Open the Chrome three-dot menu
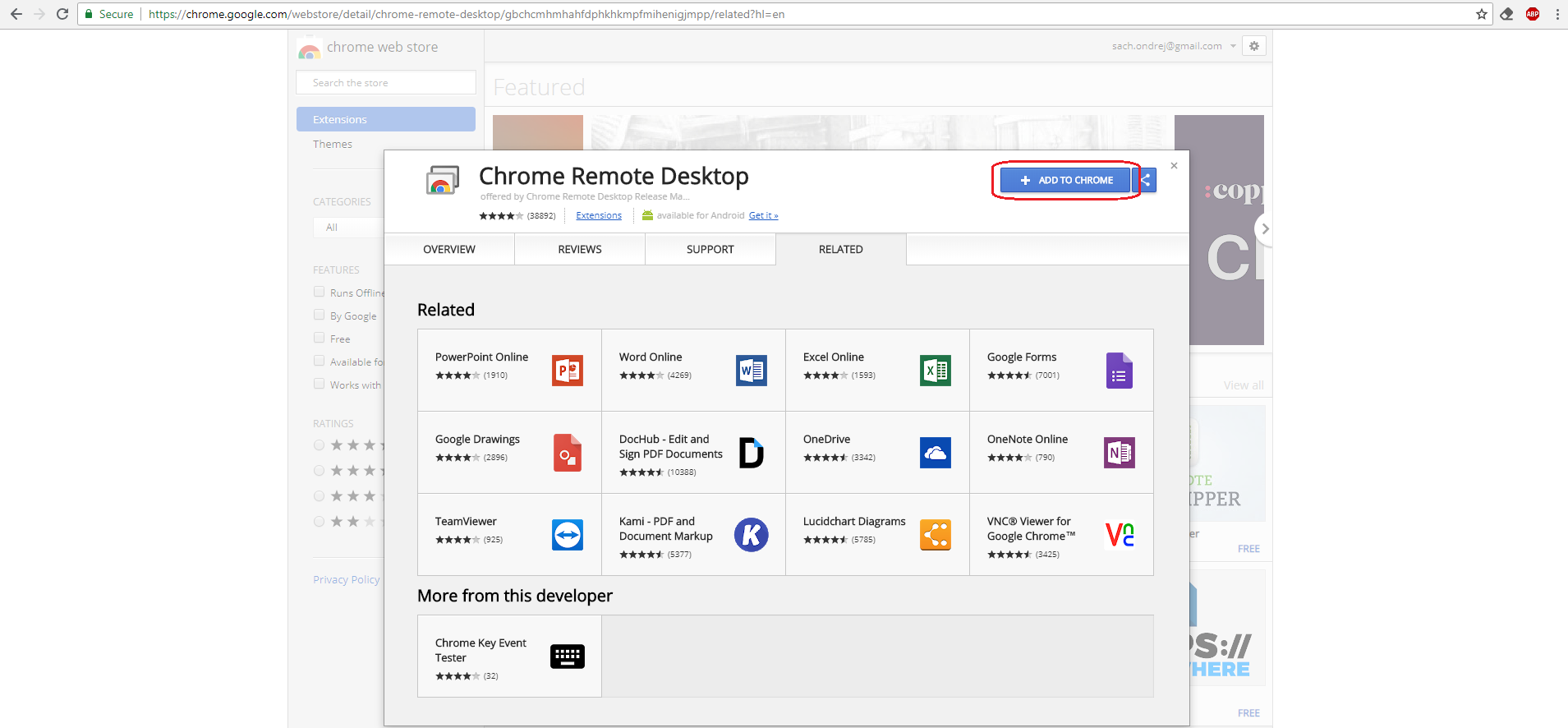The height and width of the screenshot is (728, 1568). coord(1557,14)
